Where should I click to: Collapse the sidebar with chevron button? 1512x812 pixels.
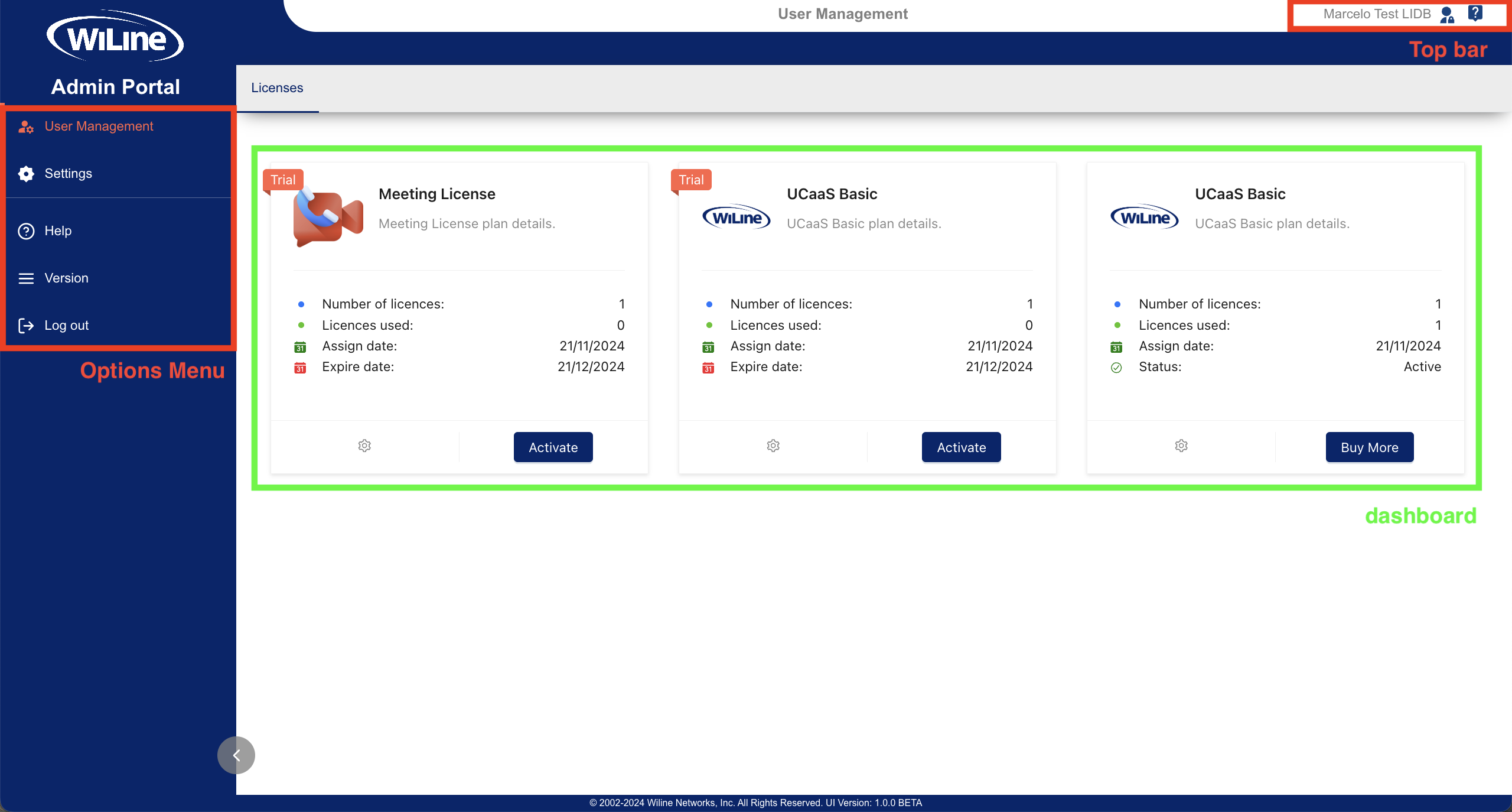[x=236, y=755]
